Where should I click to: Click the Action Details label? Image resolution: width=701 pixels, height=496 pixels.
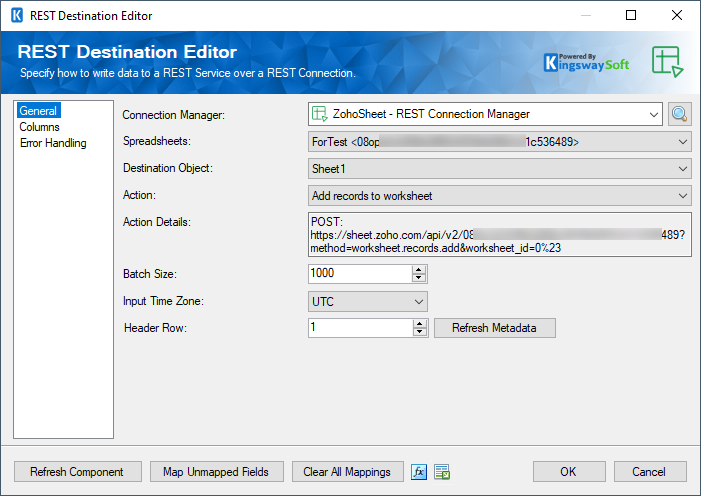pyautogui.click(x=157, y=222)
